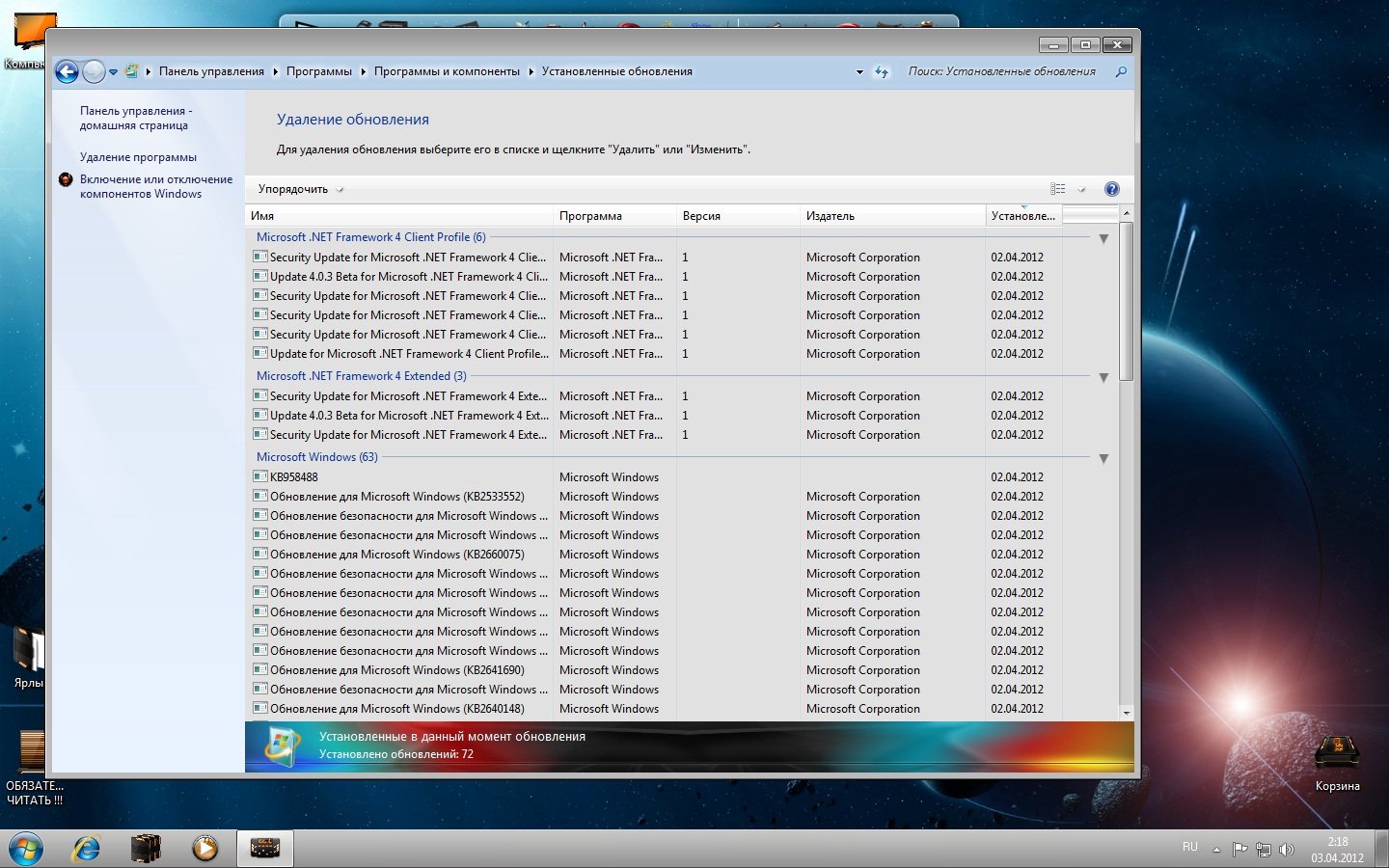Image resolution: width=1389 pixels, height=868 pixels.
Task: Click the change view icon
Action: (1058, 189)
